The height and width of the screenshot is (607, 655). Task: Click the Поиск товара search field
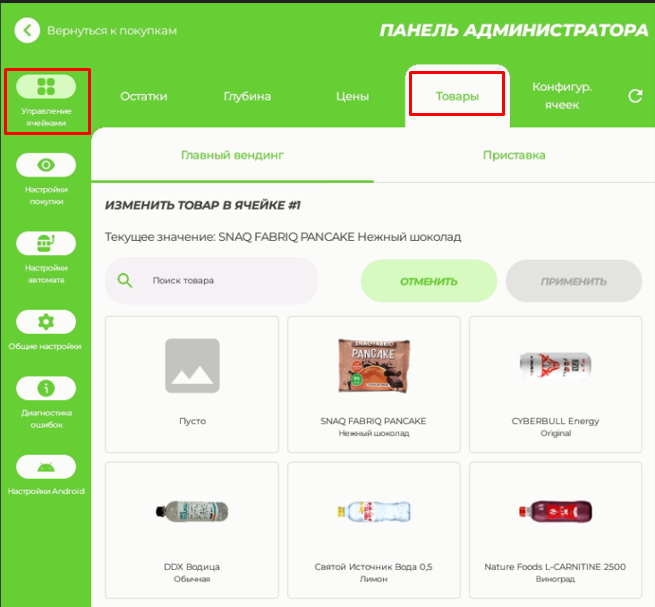[x=225, y=280]
